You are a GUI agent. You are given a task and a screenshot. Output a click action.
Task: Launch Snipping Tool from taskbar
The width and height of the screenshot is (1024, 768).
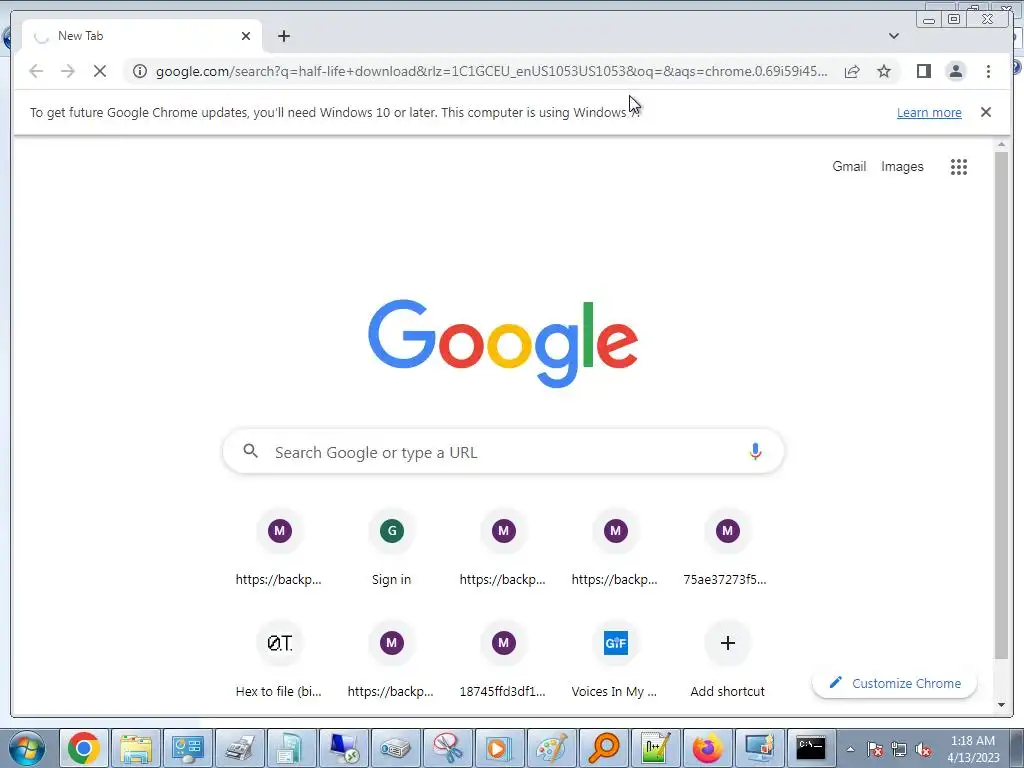[x=447, y=748]
